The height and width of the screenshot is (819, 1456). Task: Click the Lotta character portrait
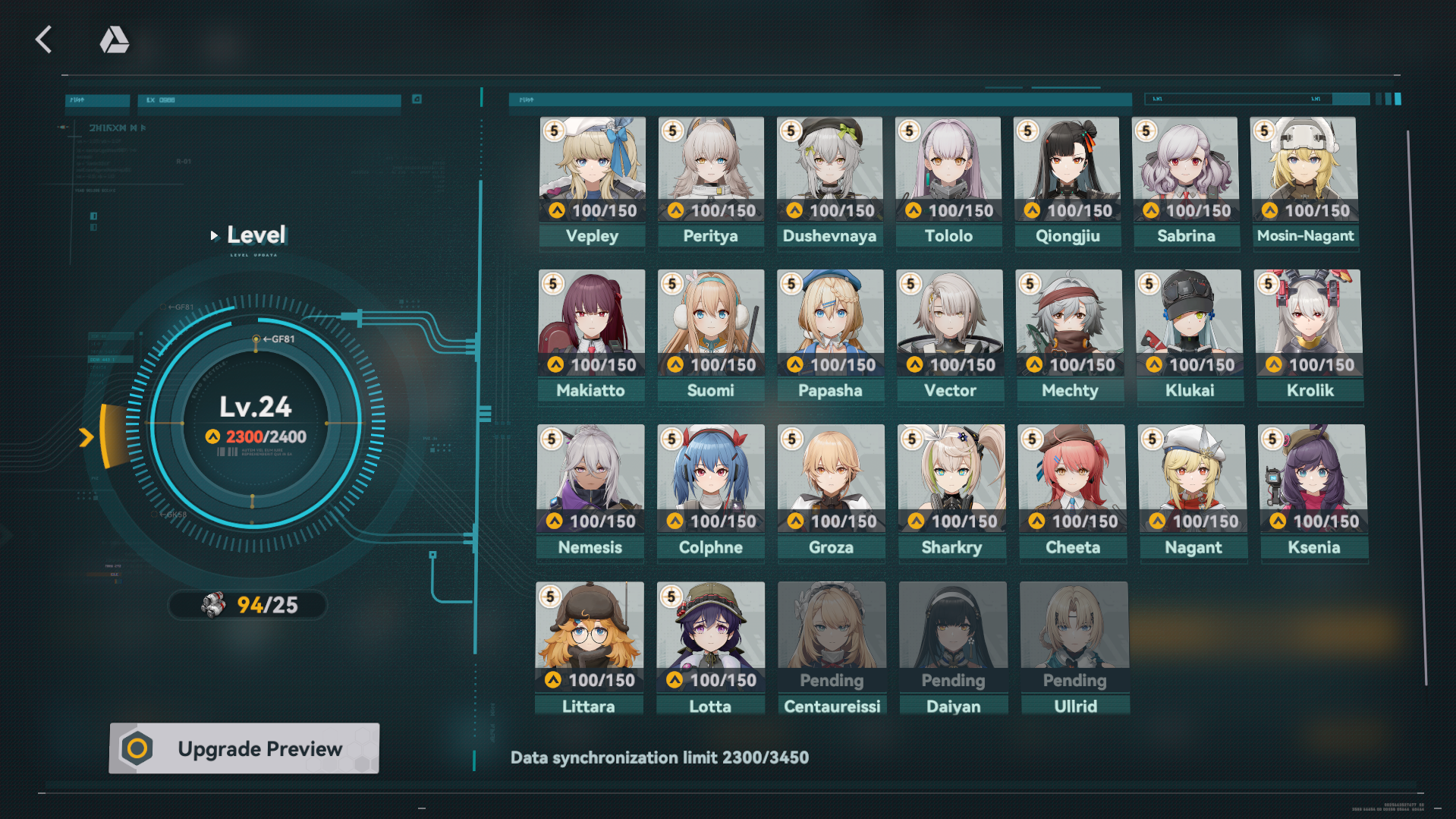pos(710,637)
